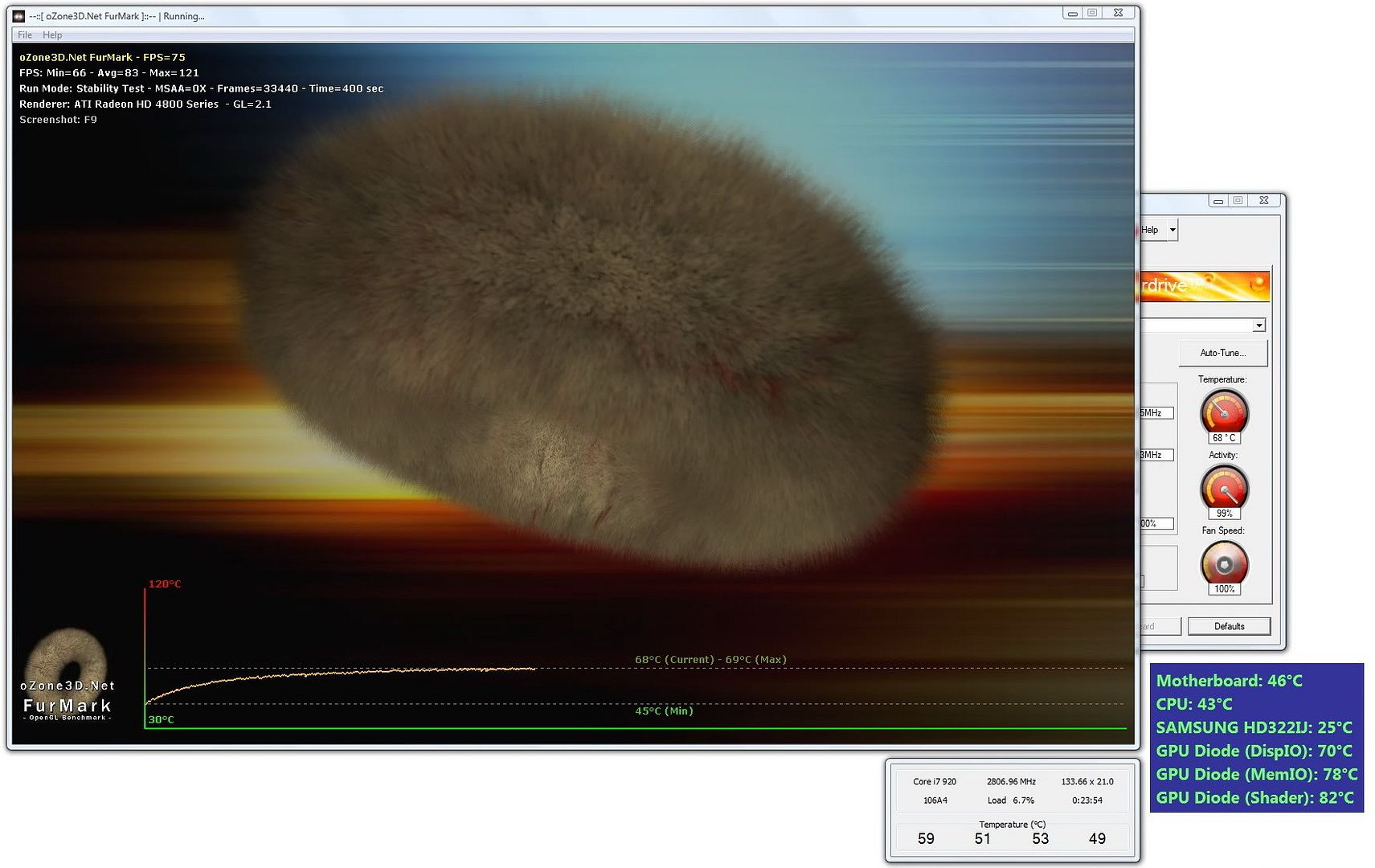Minimize the FurMark window
Viewport: 1375px width, 868px height.
pyautogui.click(x=1072, y=13)
